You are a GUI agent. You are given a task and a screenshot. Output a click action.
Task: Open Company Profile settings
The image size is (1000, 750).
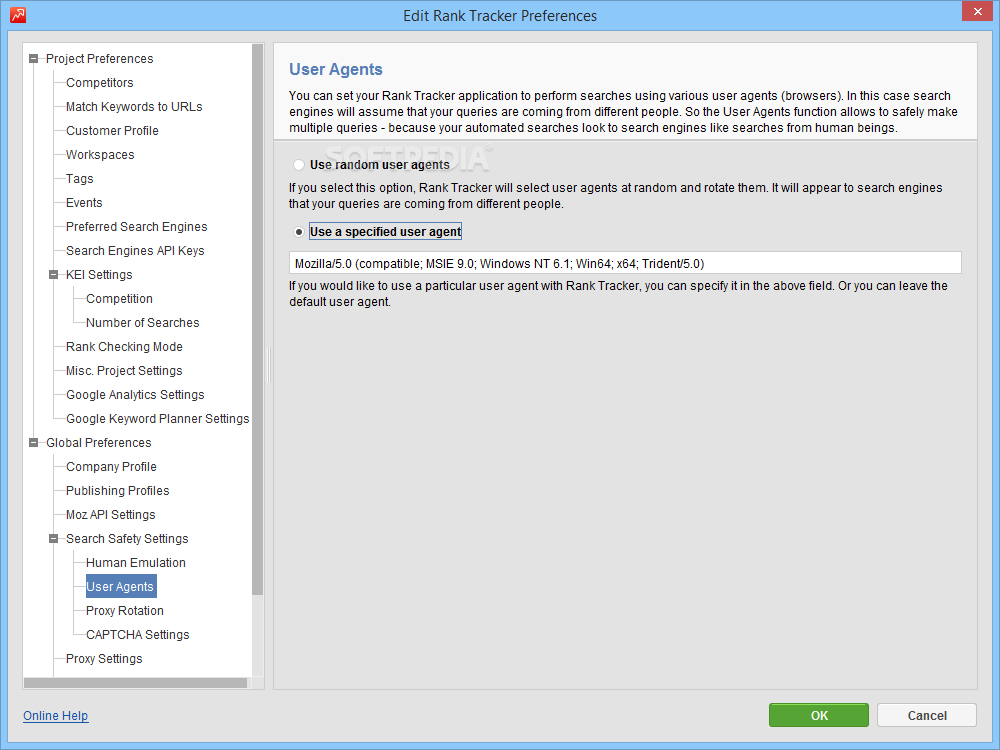click(x=111, y=467)
